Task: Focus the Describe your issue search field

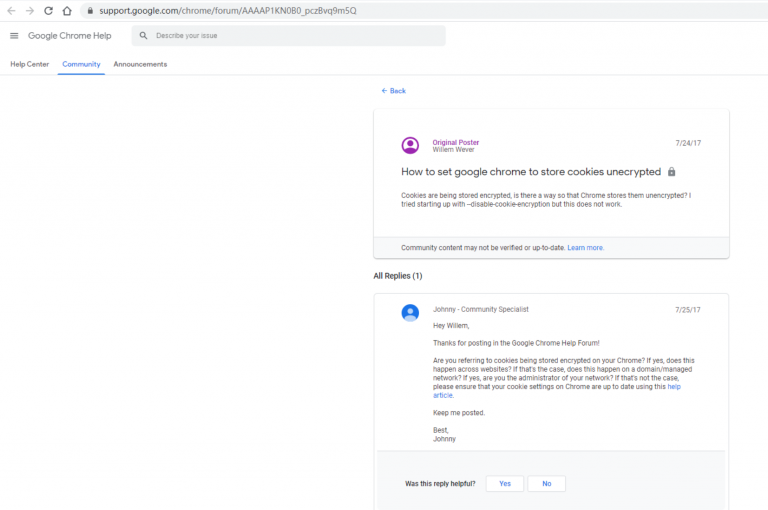Action: 288,36
